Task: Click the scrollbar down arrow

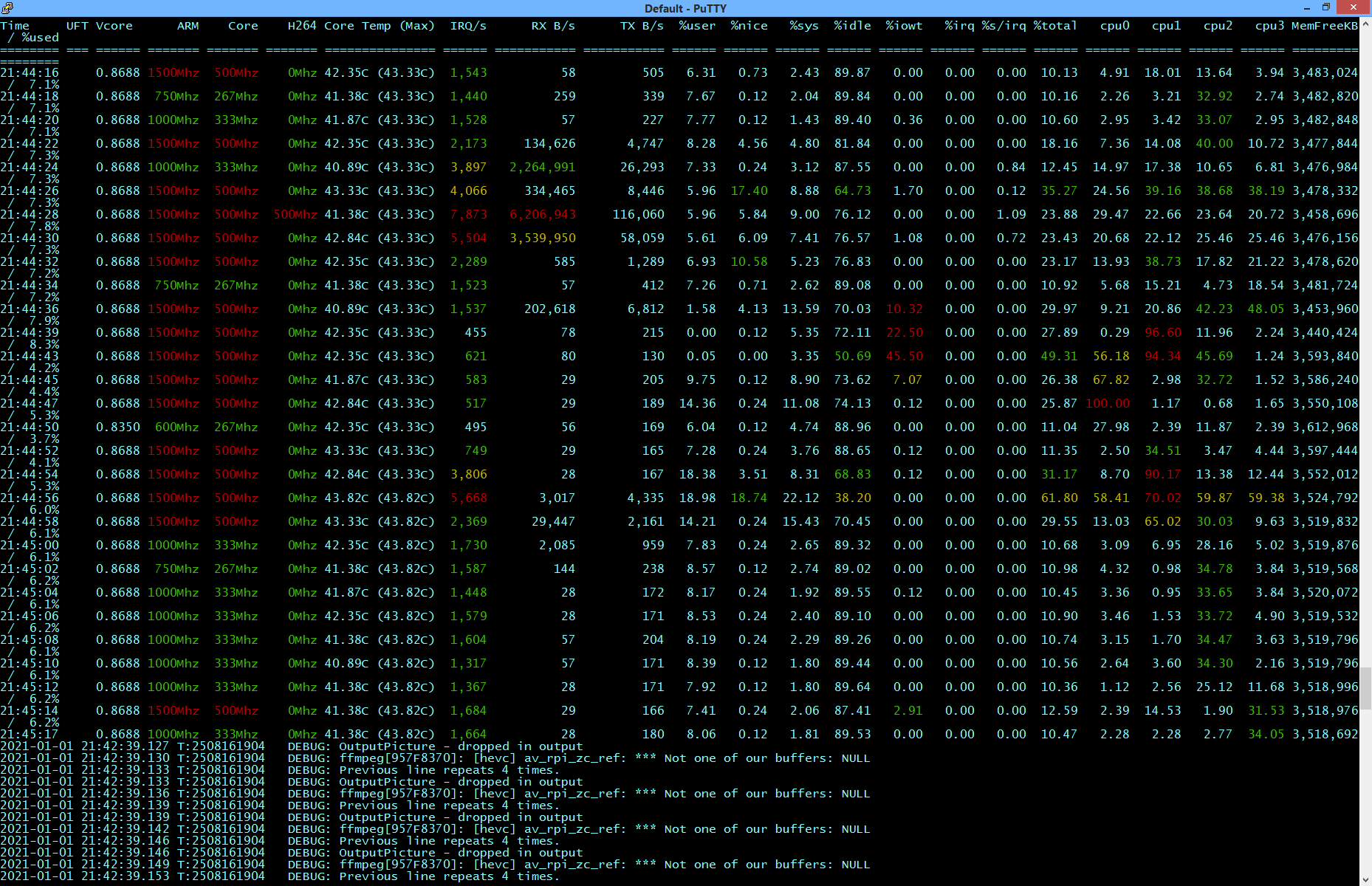Action: pyautogui.click(x=1365, y=879)
